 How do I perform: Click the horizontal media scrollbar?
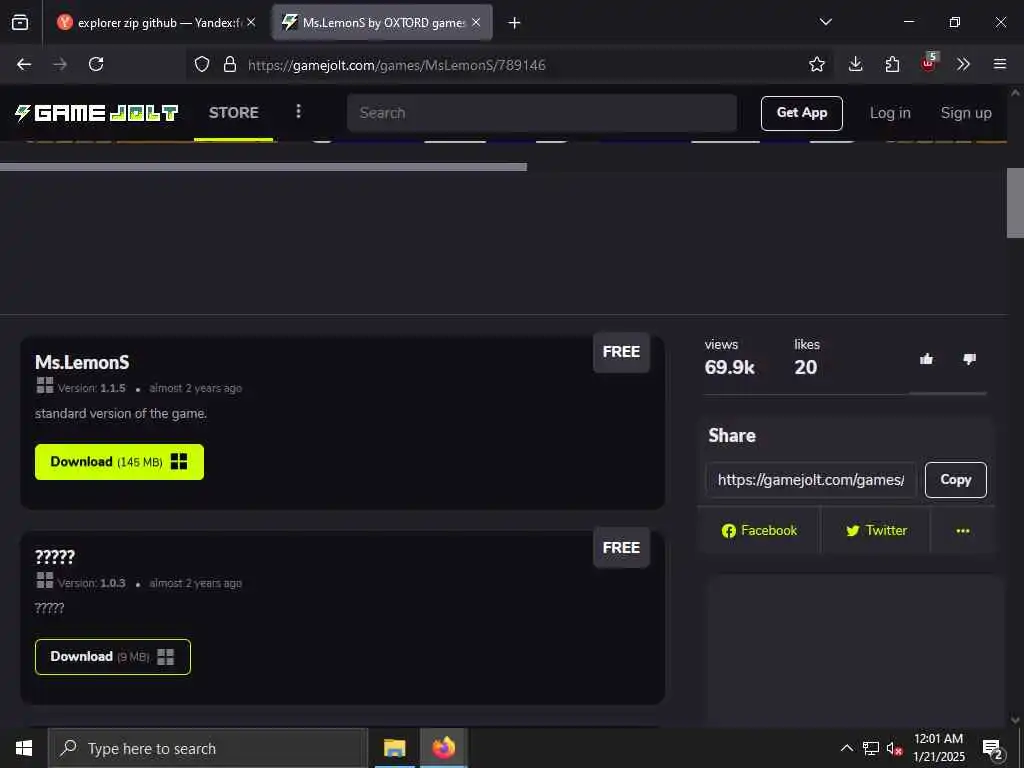click(263, 167)
